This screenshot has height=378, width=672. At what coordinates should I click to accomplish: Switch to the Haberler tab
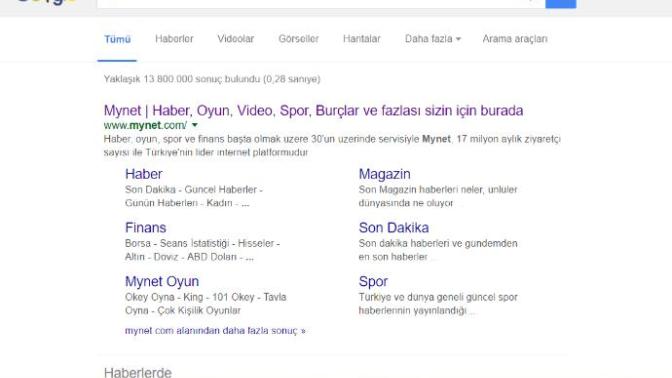(x=174, y=39)
